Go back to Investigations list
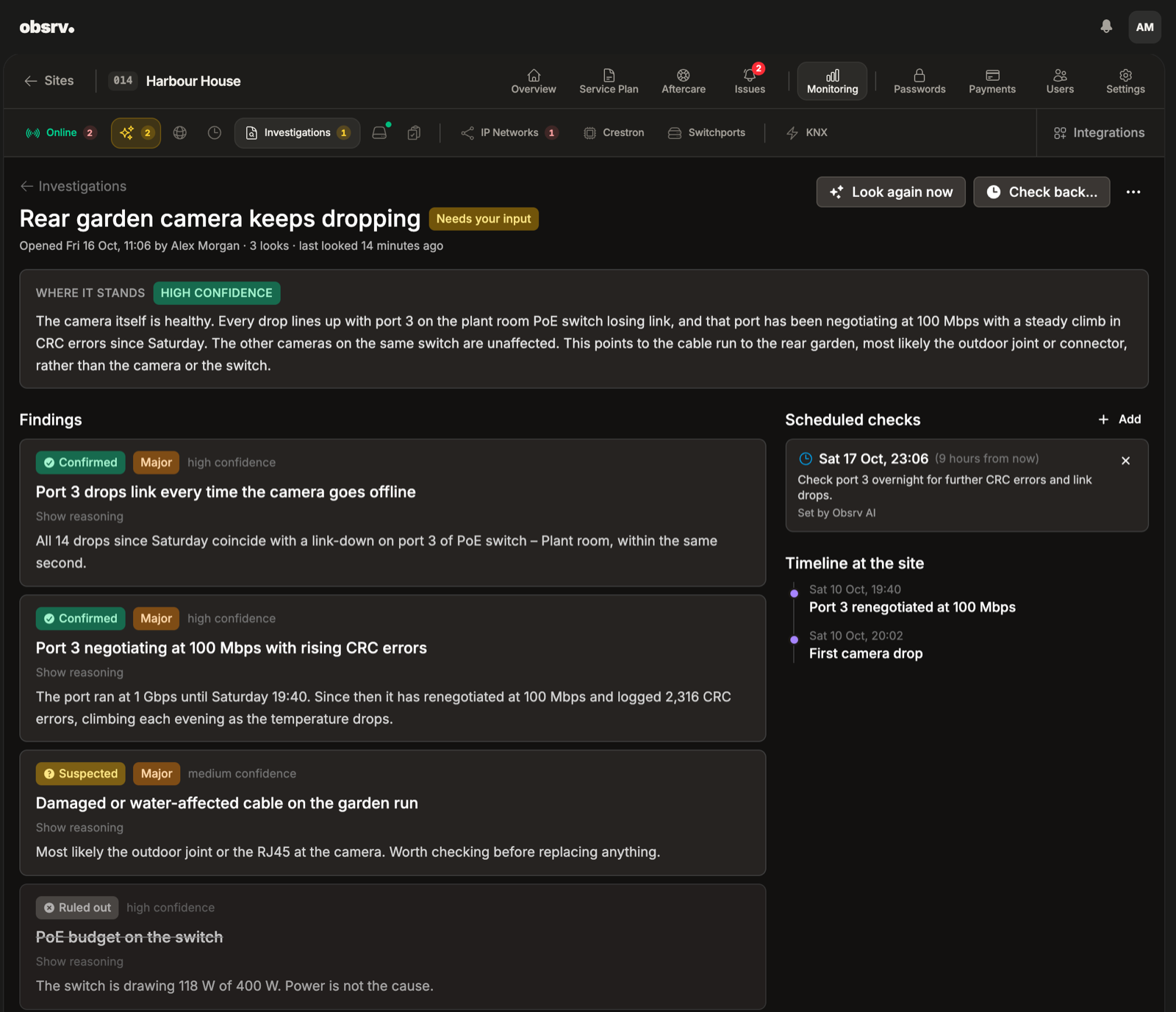Screen dimensions: 1176x1012 pos(73,186)
